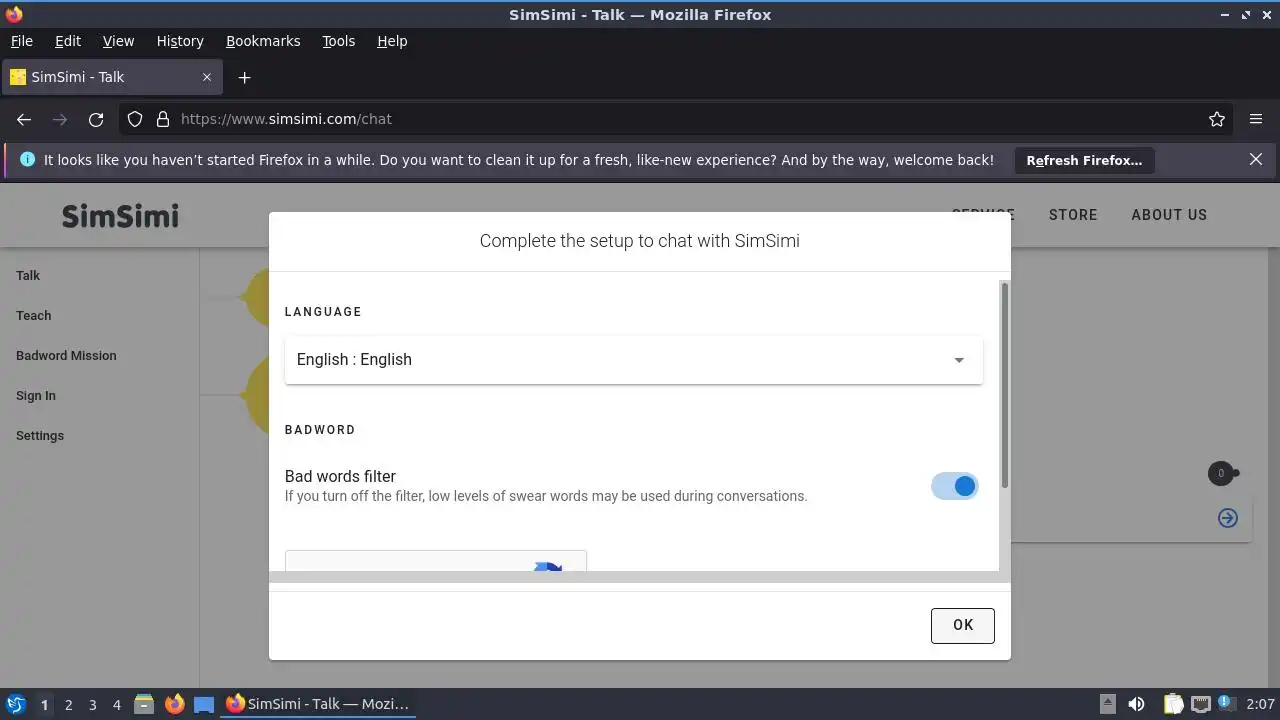
Task: Switch to virtual desktop 2
Action: [x=68, y=704]
